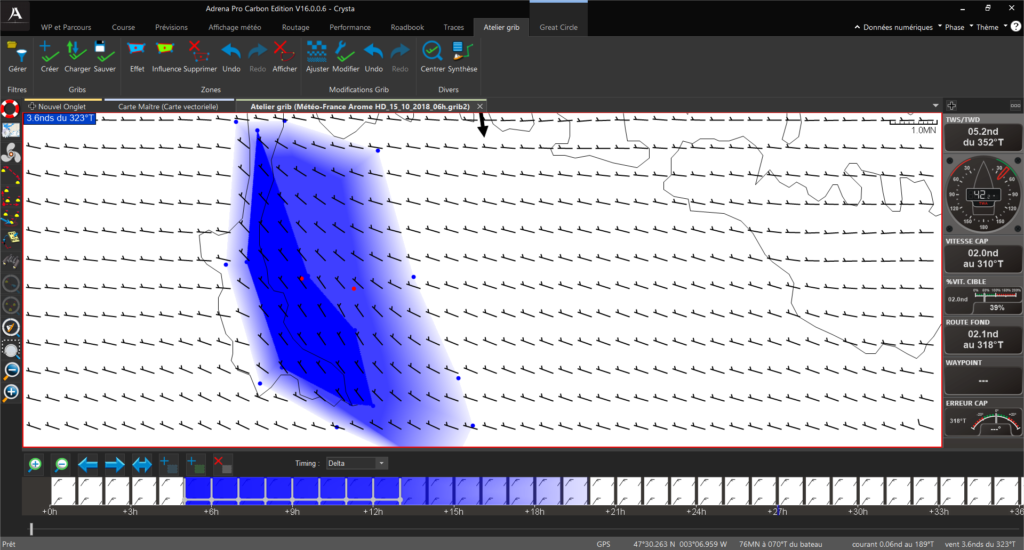1024x550 pixels.
Task: Toggle the propeller icon in left sidebar
Action: click(x=11, y=153)
